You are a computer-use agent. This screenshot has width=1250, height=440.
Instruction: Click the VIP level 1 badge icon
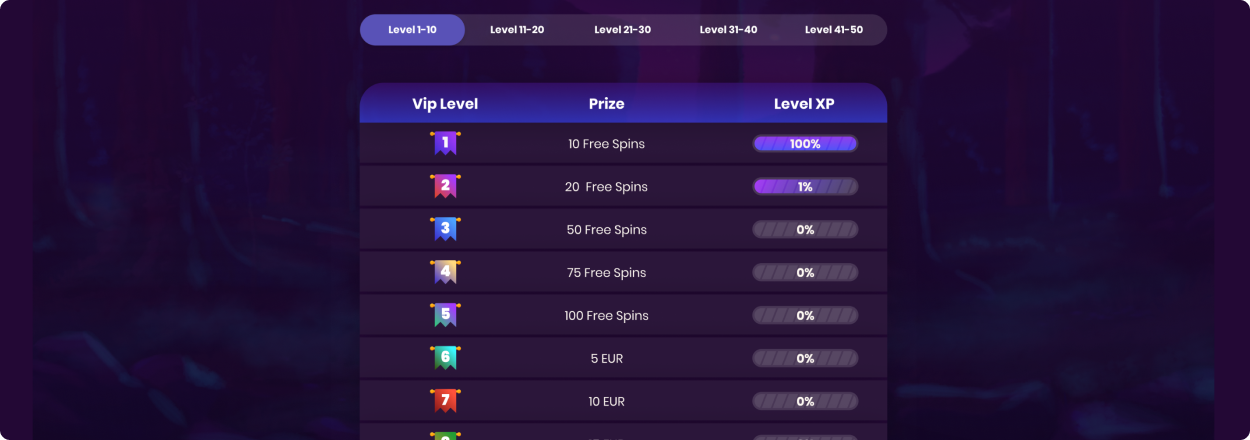[445, 143]
